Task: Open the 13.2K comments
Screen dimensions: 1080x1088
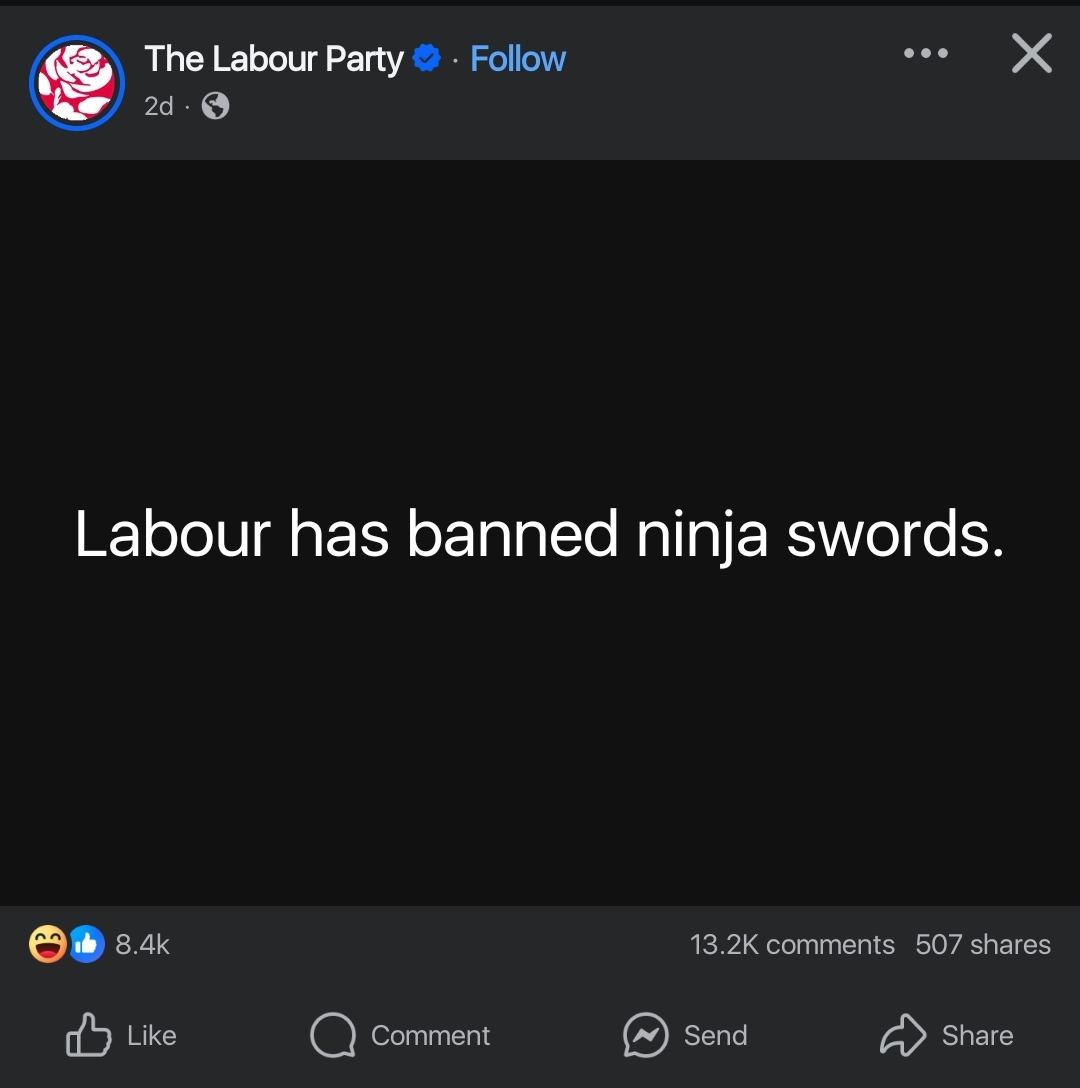Action: click(792, 944)
